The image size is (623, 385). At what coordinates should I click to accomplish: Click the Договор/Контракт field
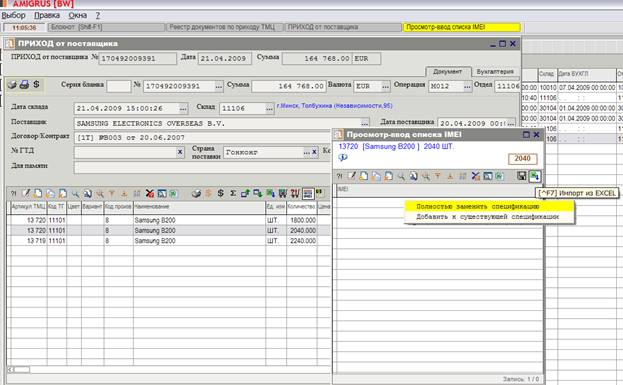(x=202, y=137)
